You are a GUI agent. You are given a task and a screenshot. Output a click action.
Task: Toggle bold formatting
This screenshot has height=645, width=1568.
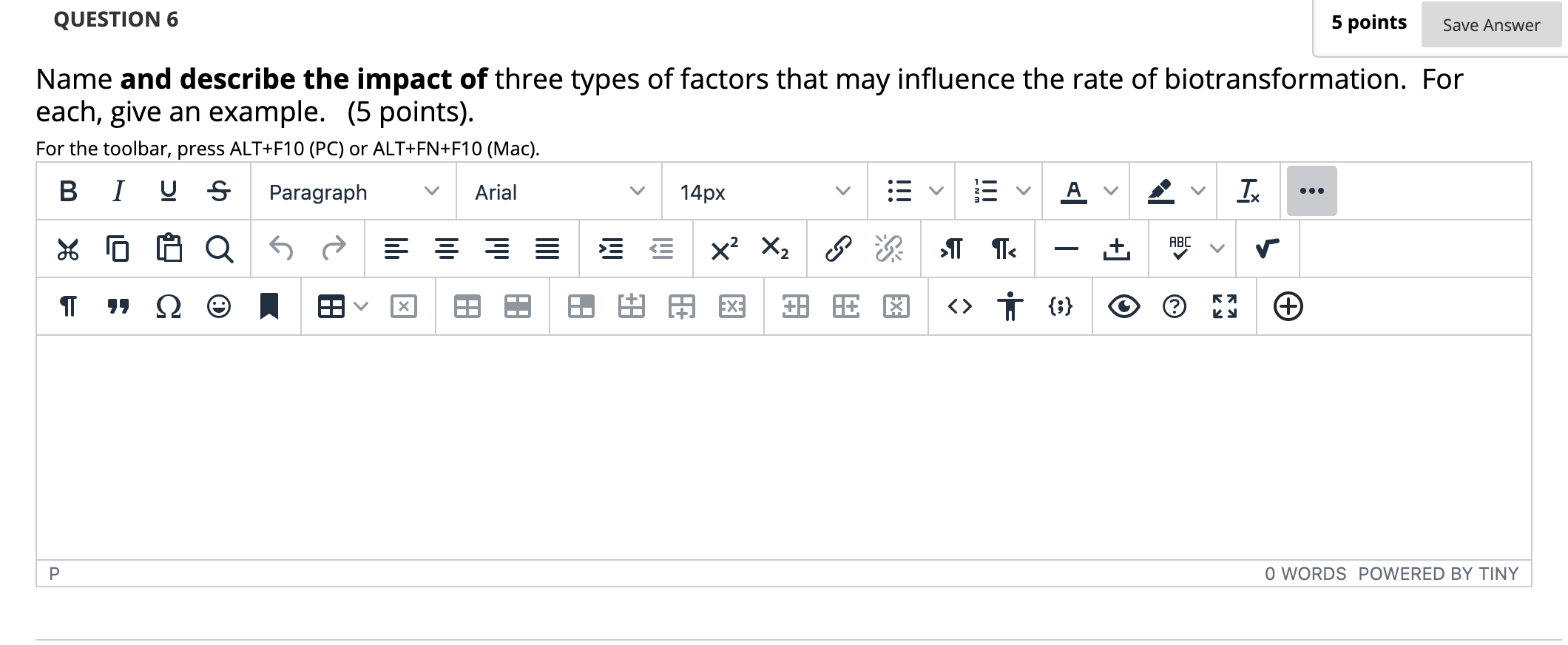click(68, 192)
